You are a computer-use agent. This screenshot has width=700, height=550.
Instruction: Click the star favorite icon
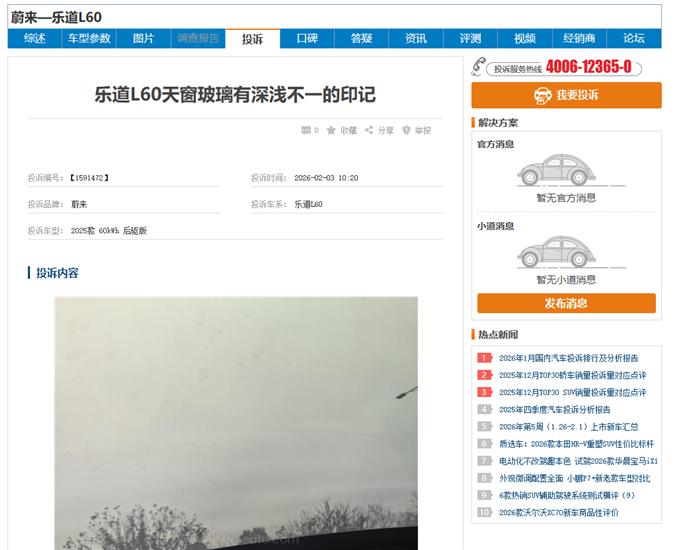pyautogui.click(x=331, y=130)
